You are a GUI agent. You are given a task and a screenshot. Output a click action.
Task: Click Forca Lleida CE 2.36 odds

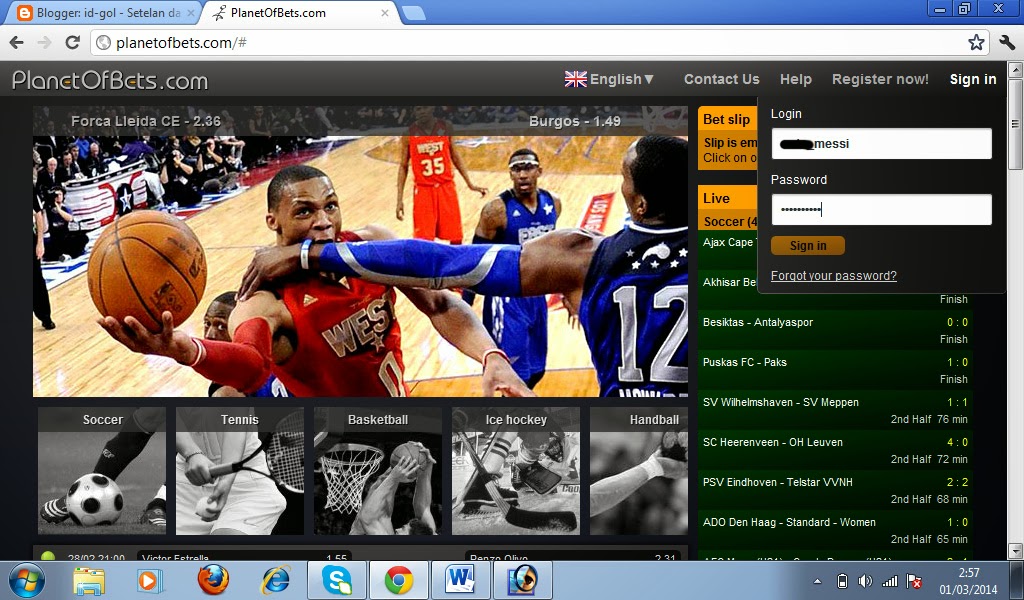point(146,121)
